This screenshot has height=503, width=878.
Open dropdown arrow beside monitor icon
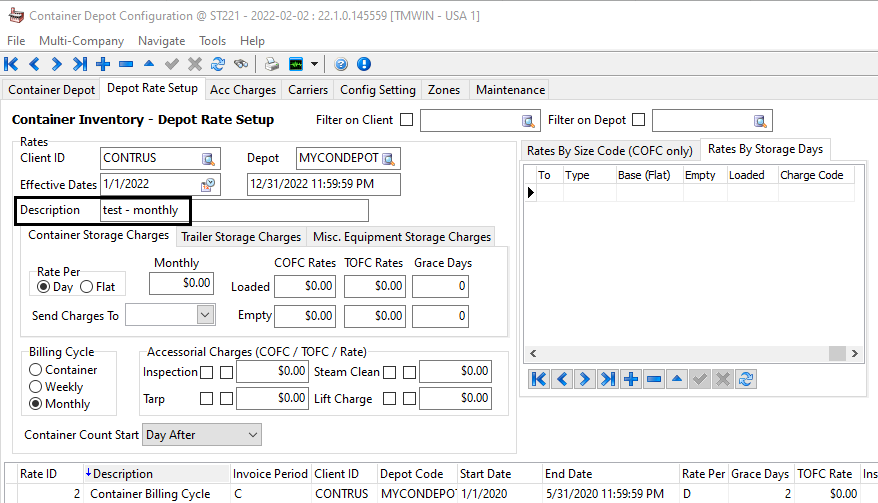pos(314,64)
